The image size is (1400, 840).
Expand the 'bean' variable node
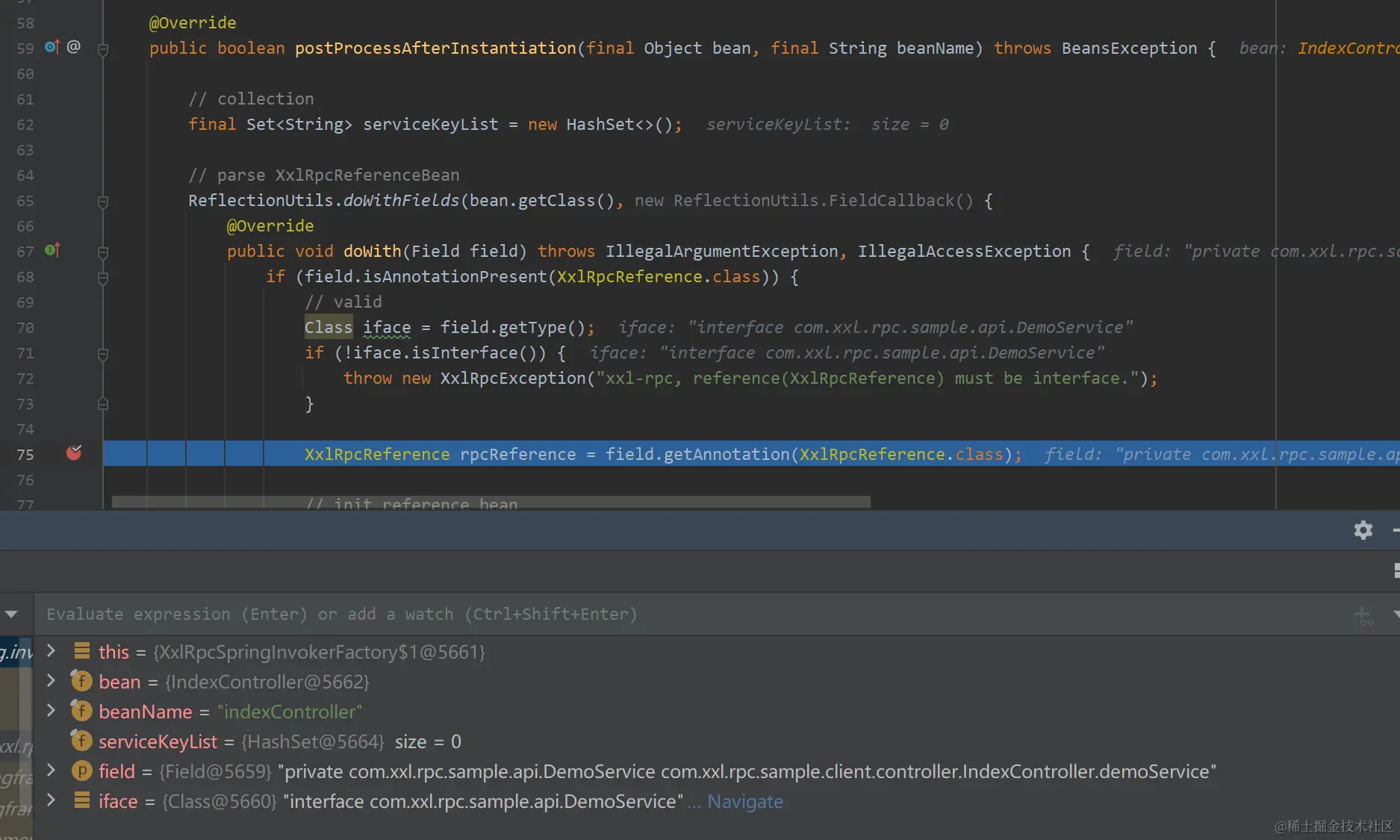(x=51, y=680)
